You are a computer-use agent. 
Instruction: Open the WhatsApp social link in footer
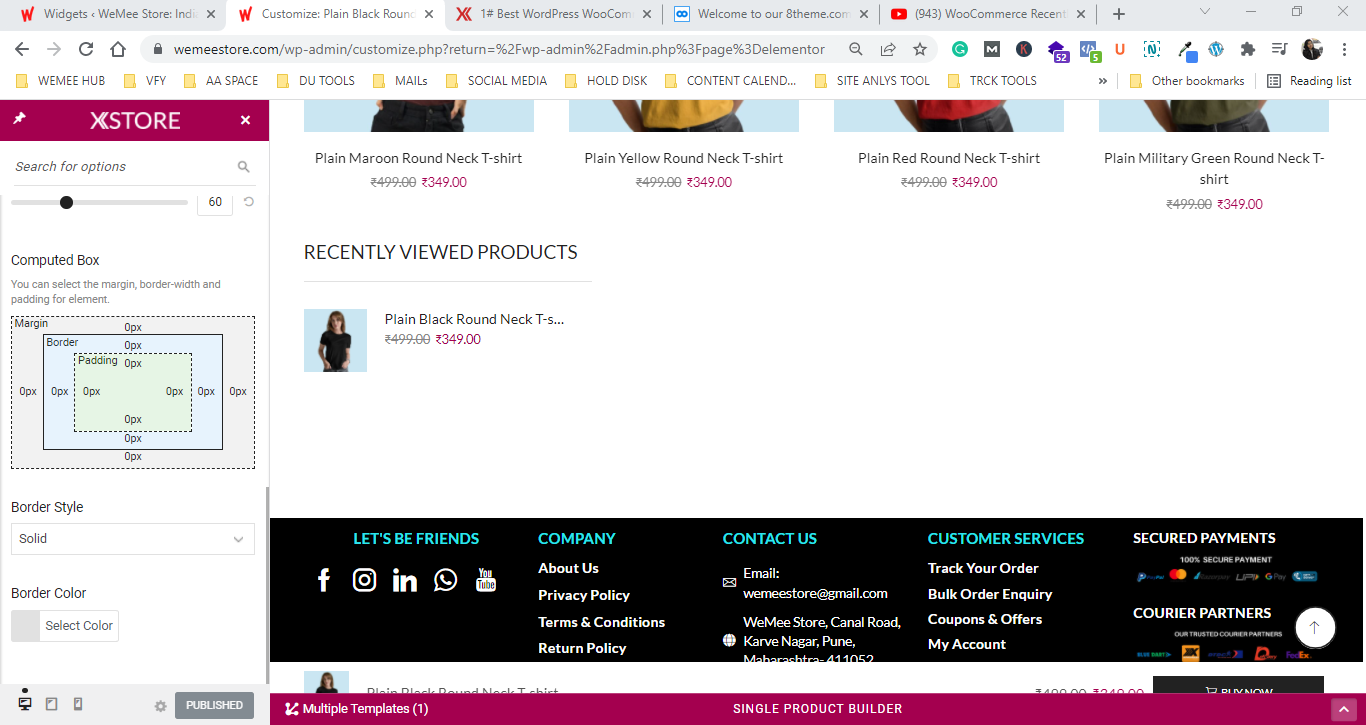pyautogui.click(x=446, y=580)
